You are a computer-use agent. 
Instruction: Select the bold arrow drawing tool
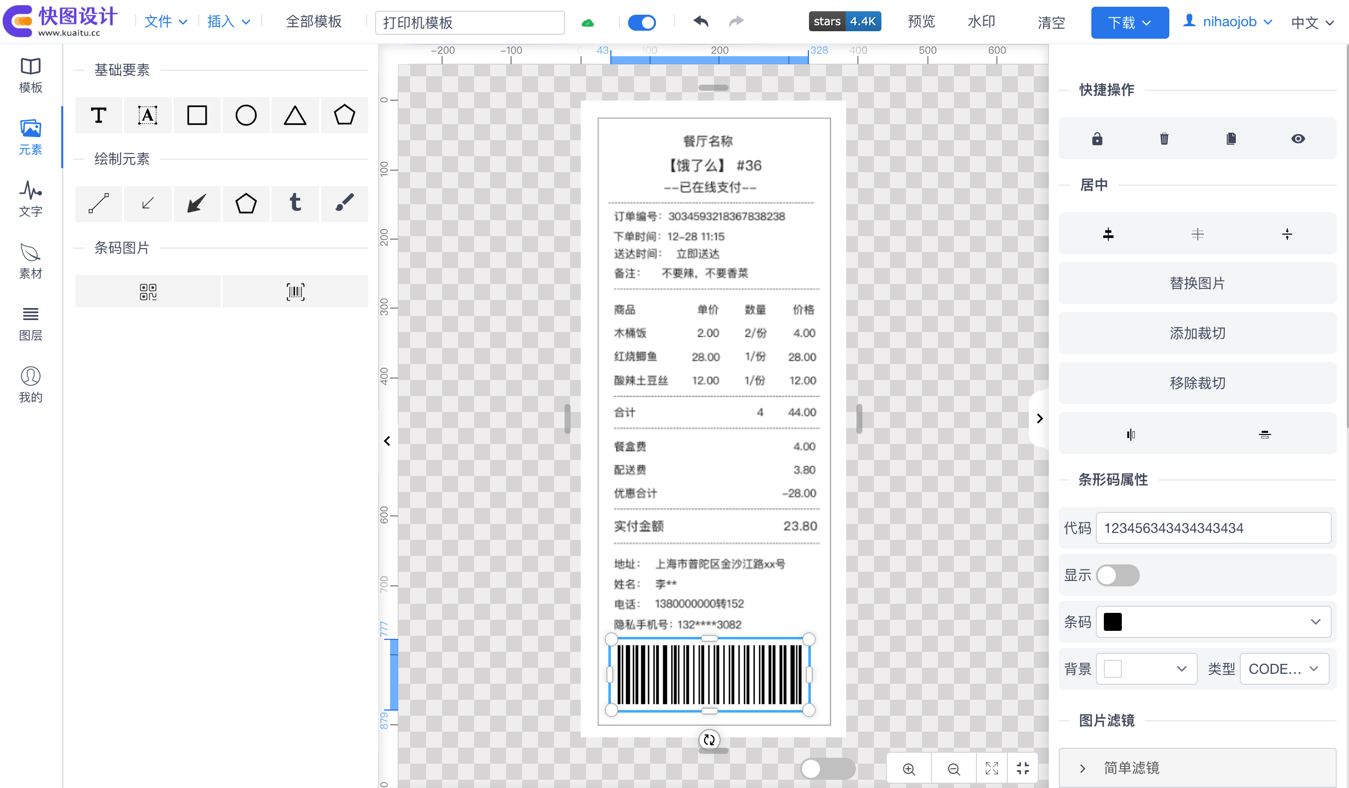[x=197, y=204]
